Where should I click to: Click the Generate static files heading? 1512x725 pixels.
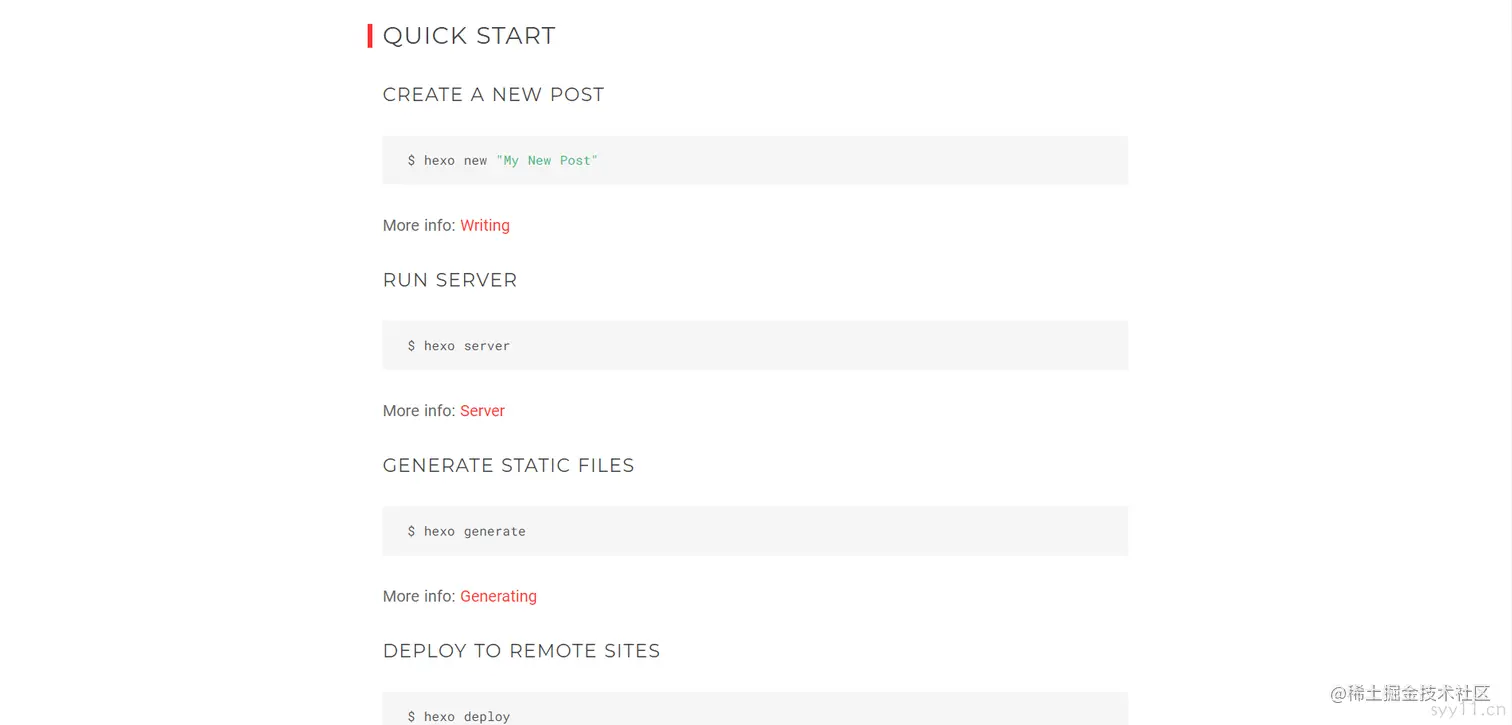pos(508,466)
